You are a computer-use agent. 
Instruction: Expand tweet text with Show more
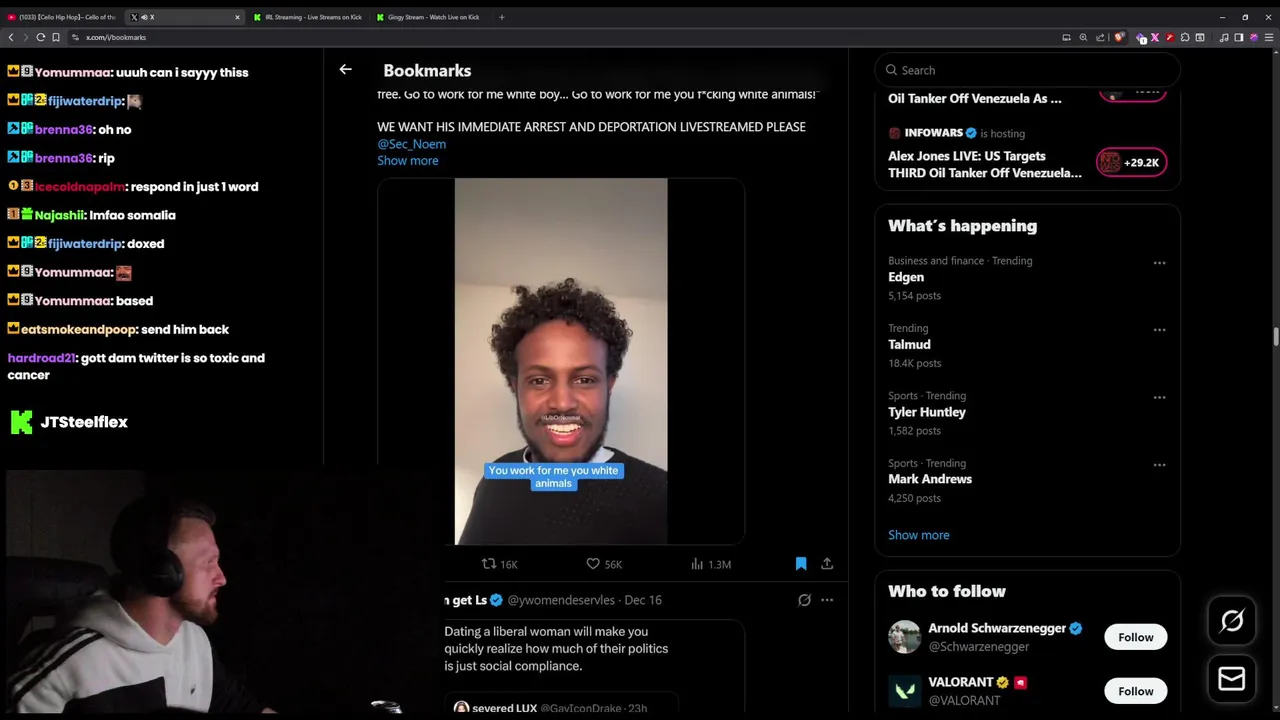(407, 161)
